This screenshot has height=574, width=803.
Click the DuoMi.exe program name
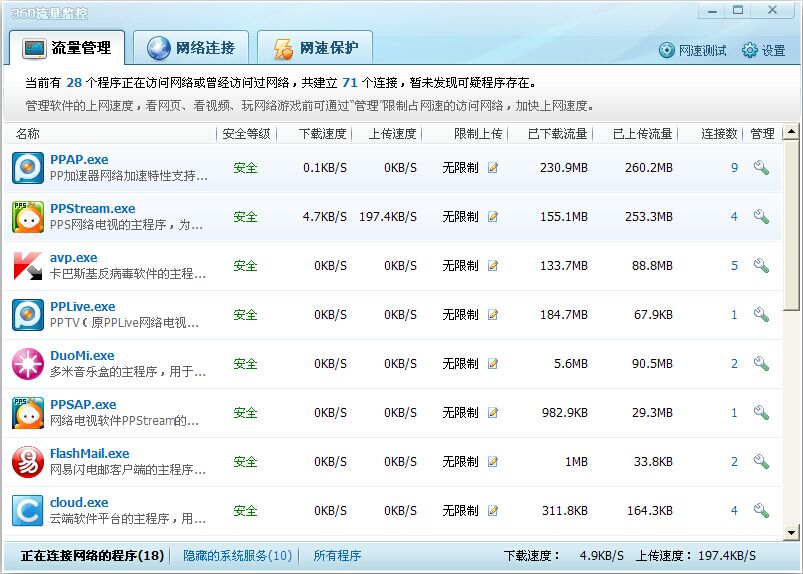coord(82,355)
